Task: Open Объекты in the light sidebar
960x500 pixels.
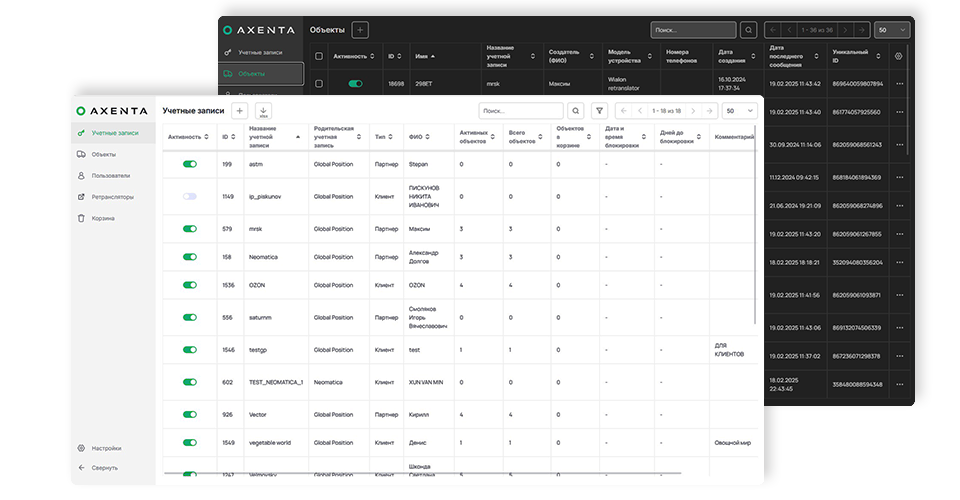Action: click(x=103, y=154)
